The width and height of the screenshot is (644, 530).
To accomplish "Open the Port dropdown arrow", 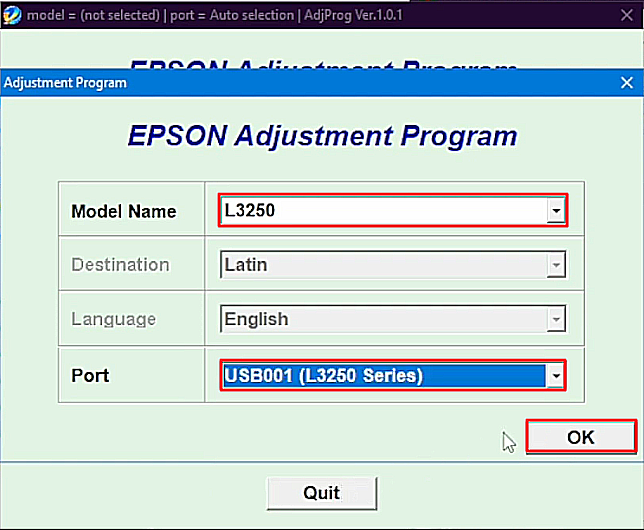I will coord(556,376).
